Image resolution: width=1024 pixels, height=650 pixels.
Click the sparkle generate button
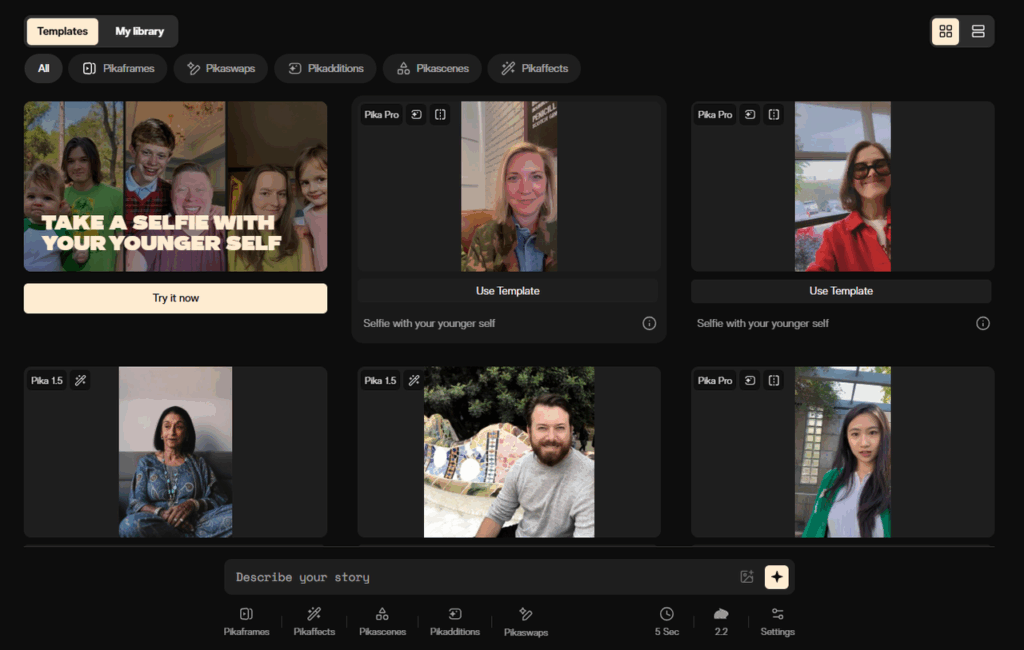click(776, 577)
